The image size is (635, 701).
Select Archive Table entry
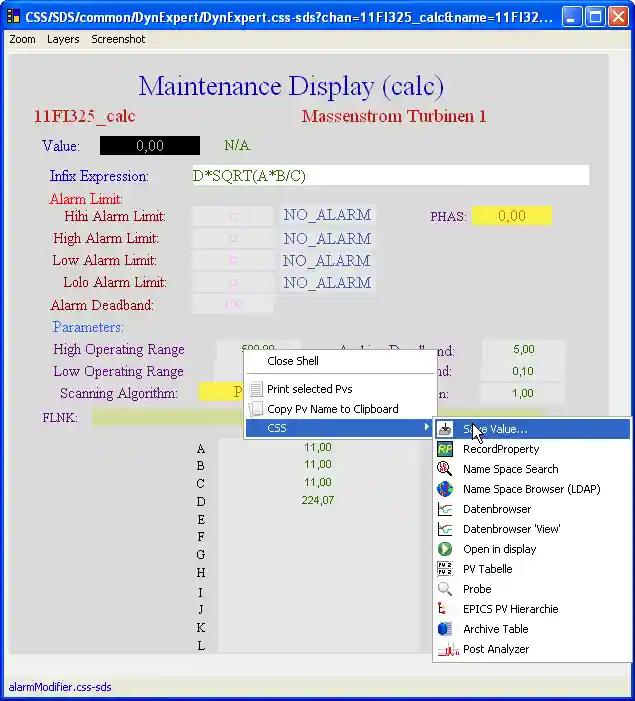pyautogui.click(x=532, y=629)
